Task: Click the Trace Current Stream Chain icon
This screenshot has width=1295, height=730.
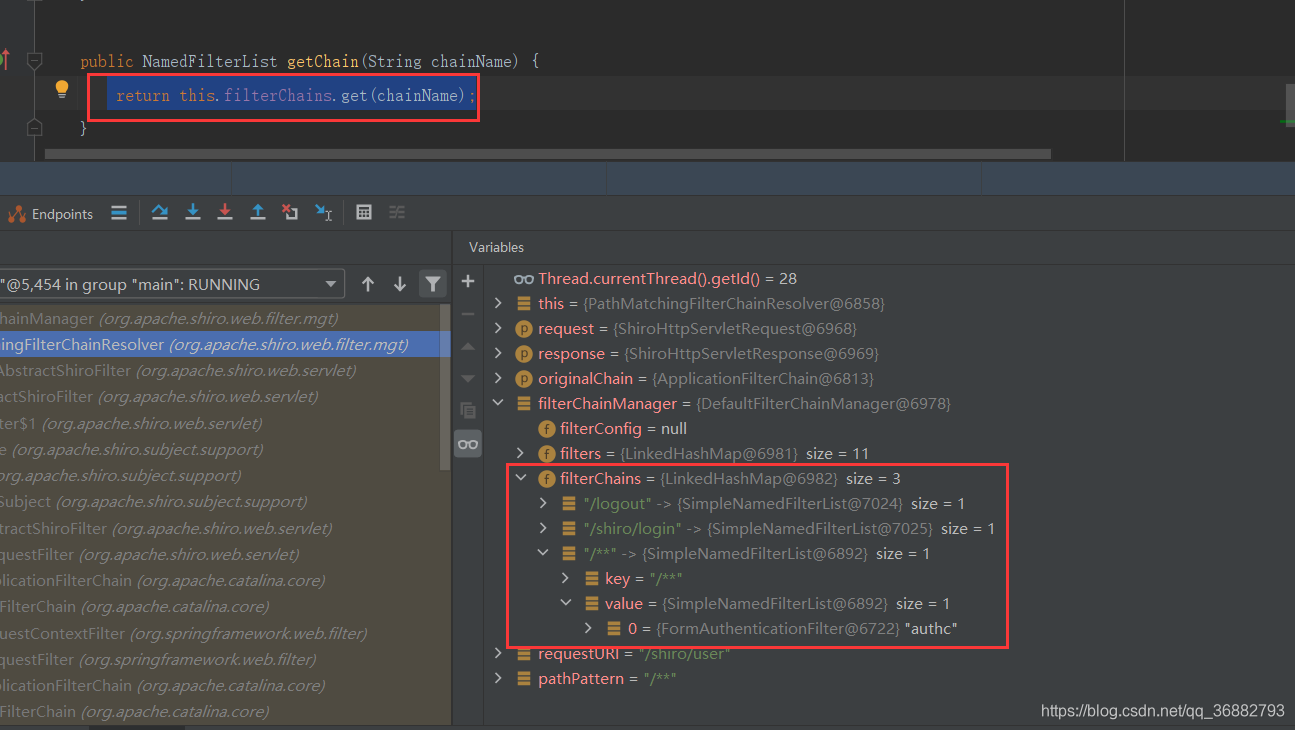Action: (397, 212)
